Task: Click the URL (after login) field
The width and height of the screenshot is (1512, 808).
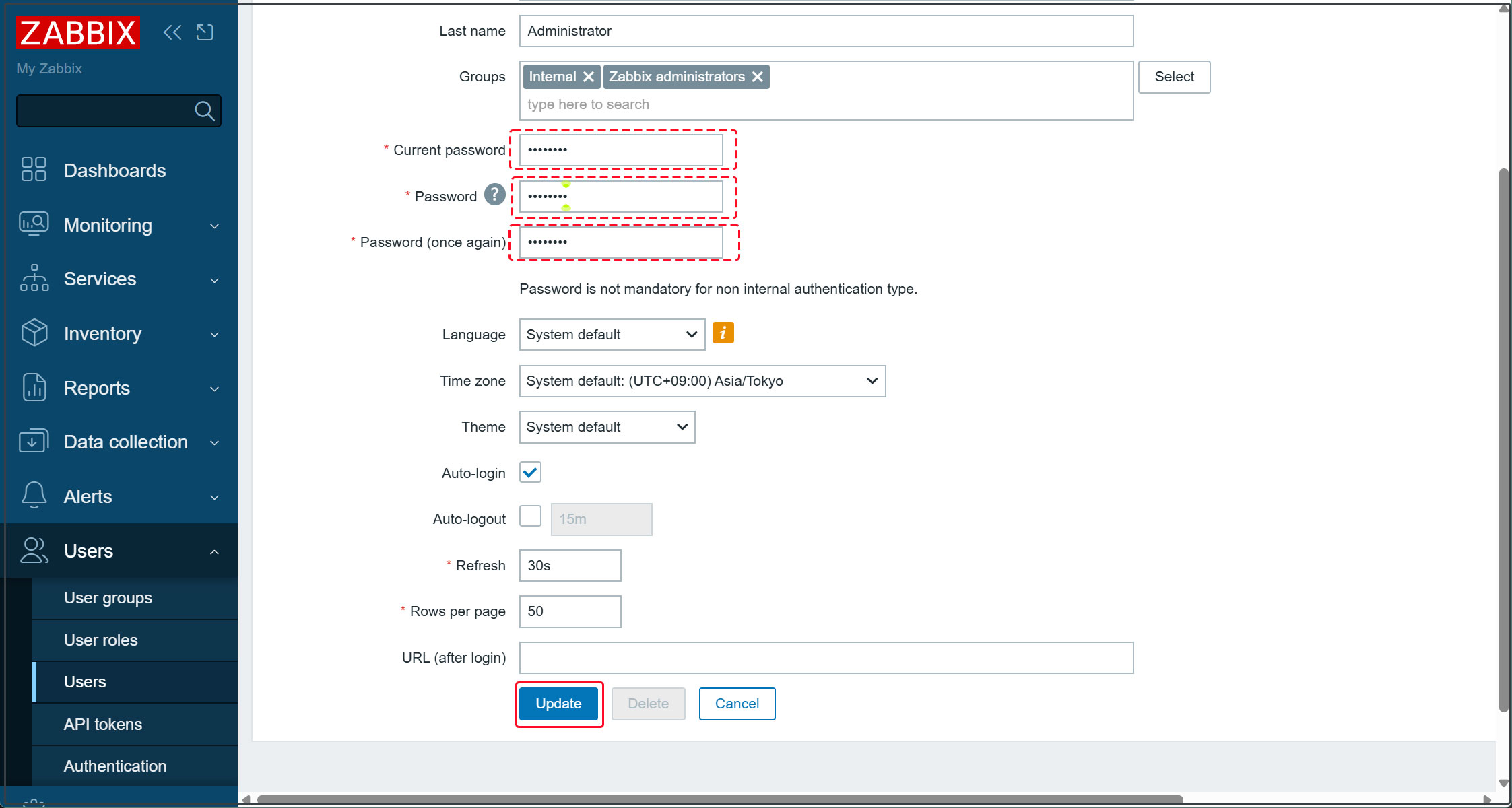Action: pos(826,658)
